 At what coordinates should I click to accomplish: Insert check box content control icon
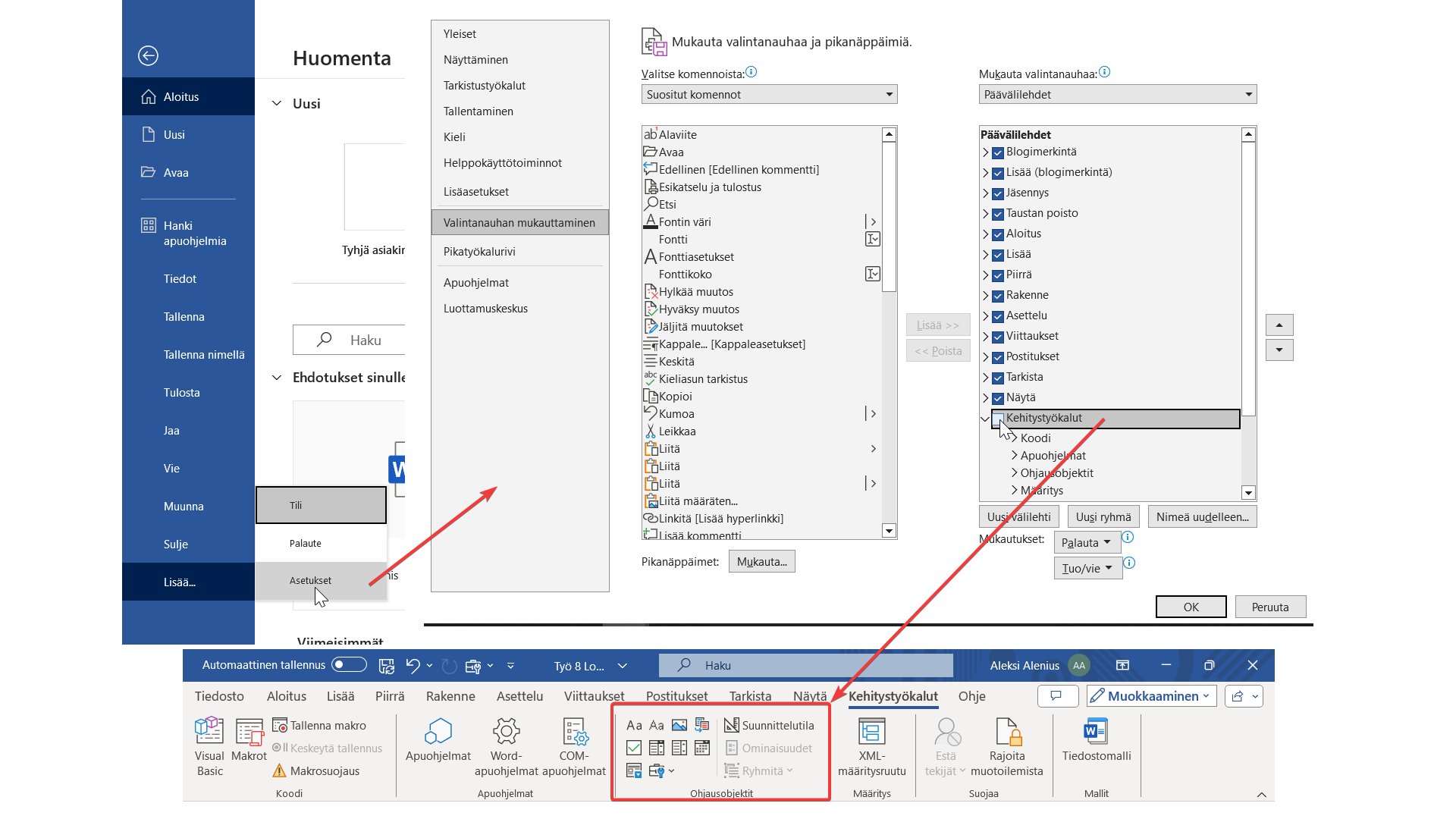[x=634, y=748]
